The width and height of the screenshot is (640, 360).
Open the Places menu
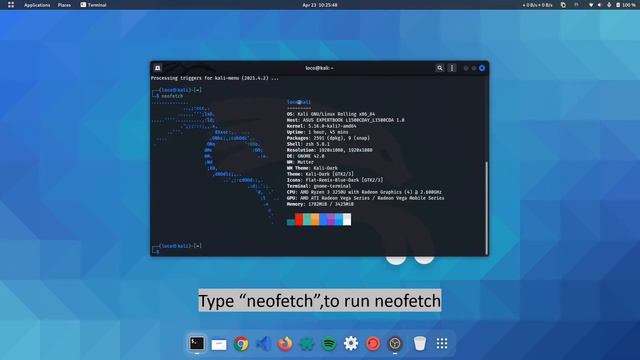pyautogui.click(x=64, y=5)
